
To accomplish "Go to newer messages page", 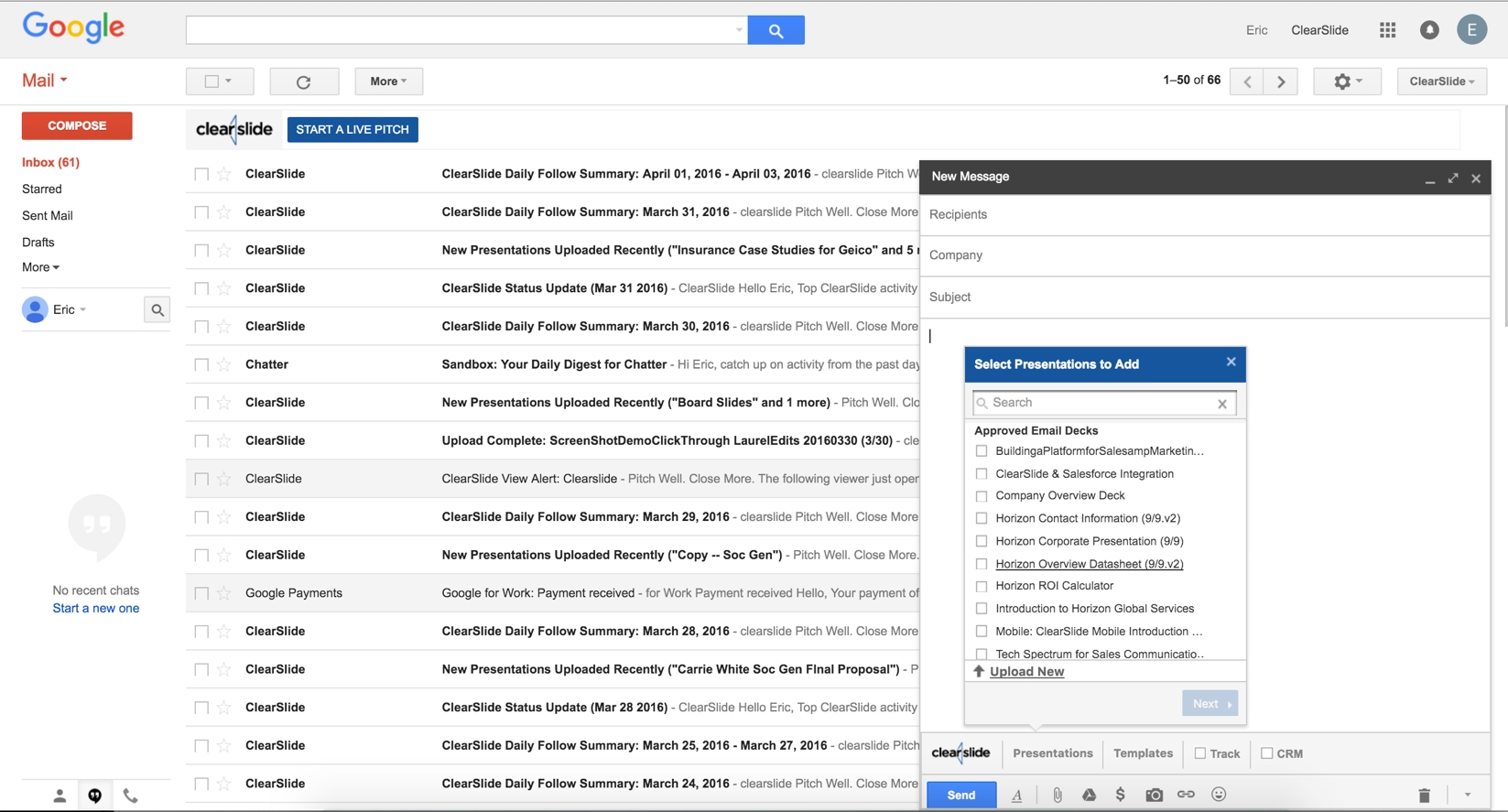I will pos(1247,81).
